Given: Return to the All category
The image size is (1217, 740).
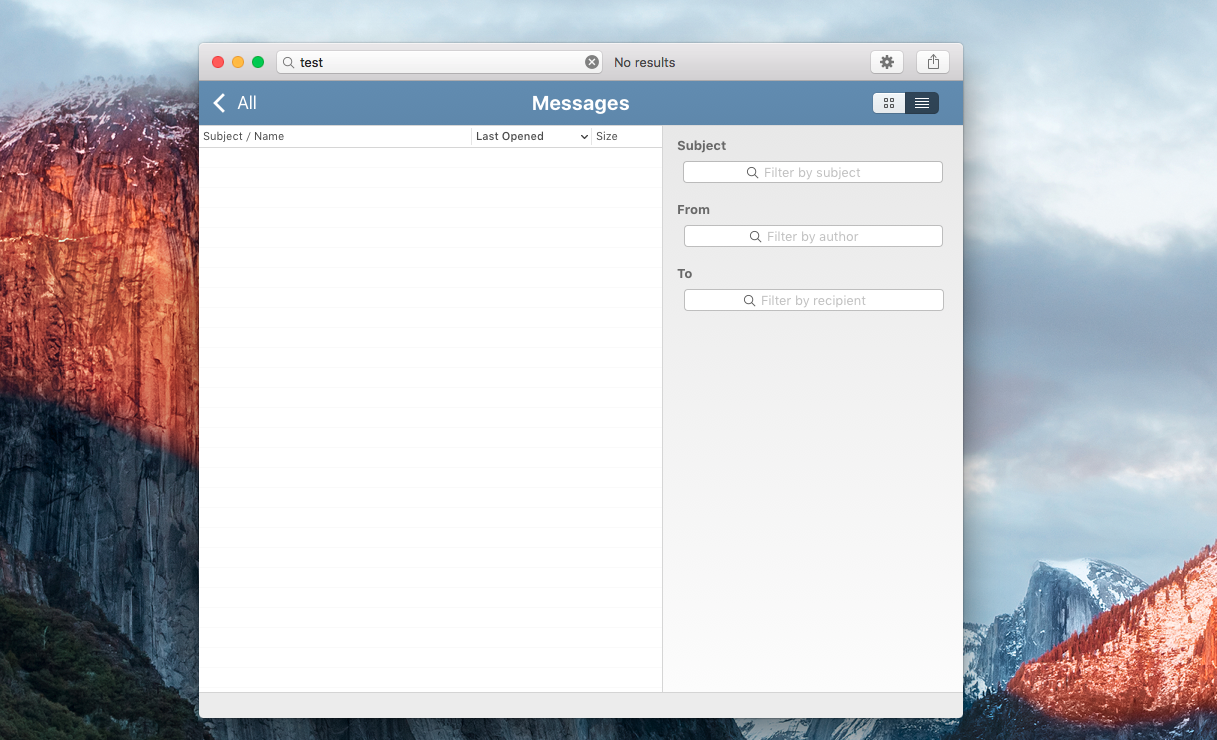Looking at the screenshot, I should click(247, 103).
